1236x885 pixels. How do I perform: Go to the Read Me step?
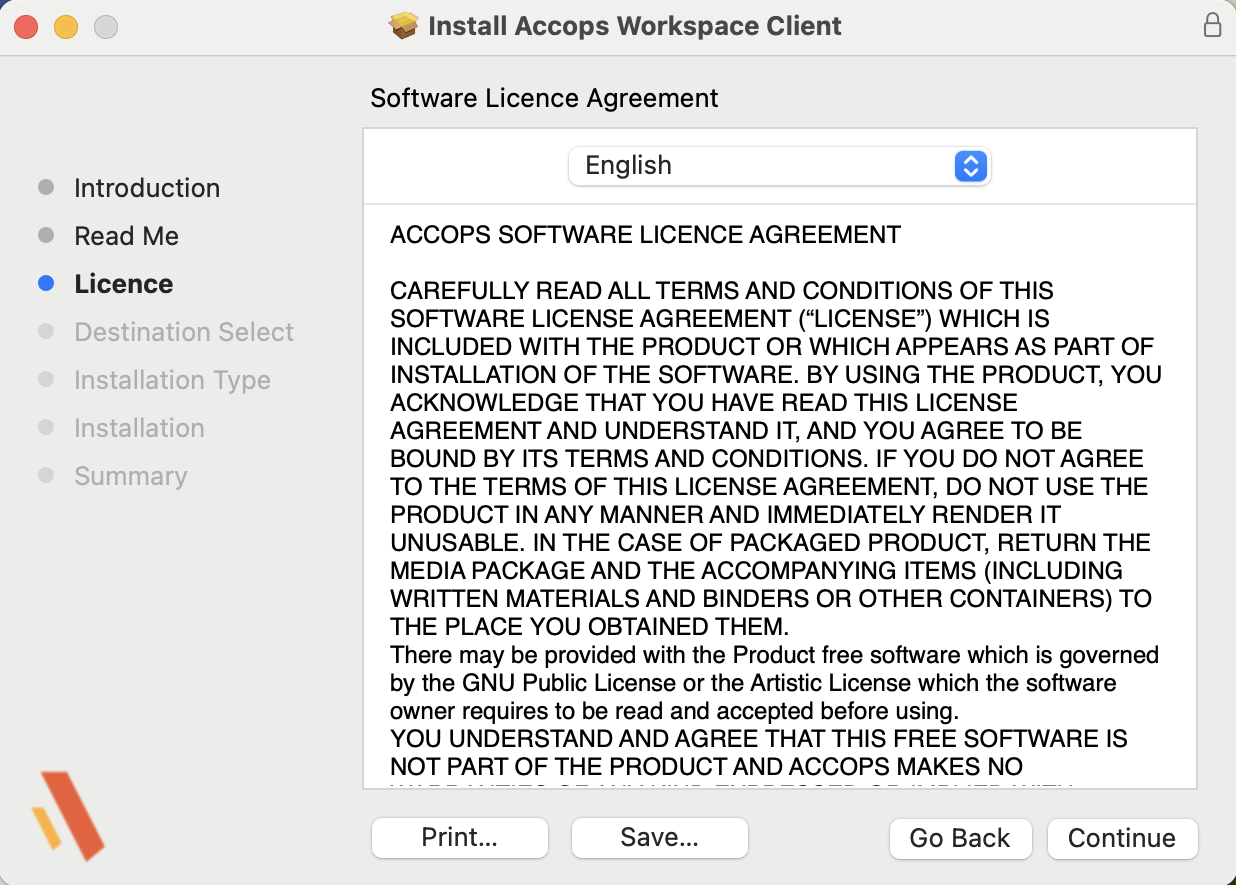[x=126, y=236]
